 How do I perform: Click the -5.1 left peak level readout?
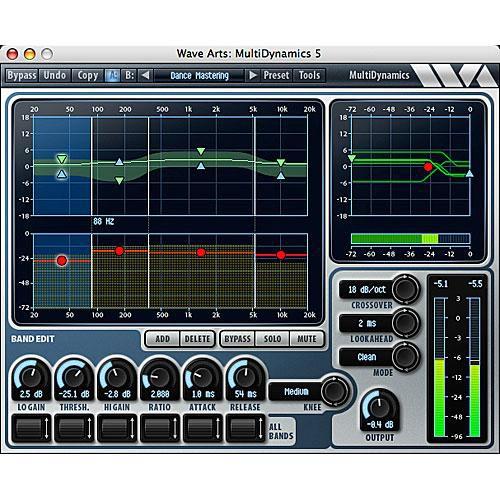(441, 284)
